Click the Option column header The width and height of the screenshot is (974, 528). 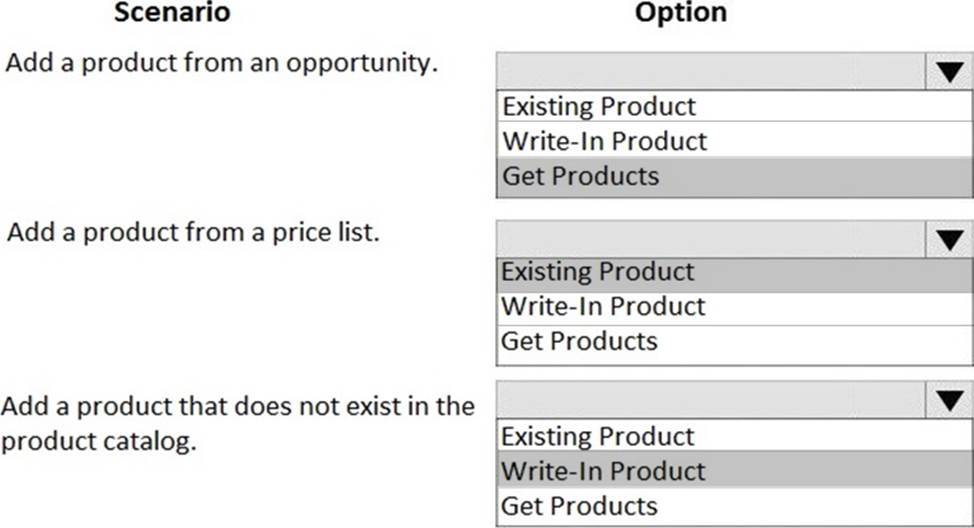click(680, 13)
